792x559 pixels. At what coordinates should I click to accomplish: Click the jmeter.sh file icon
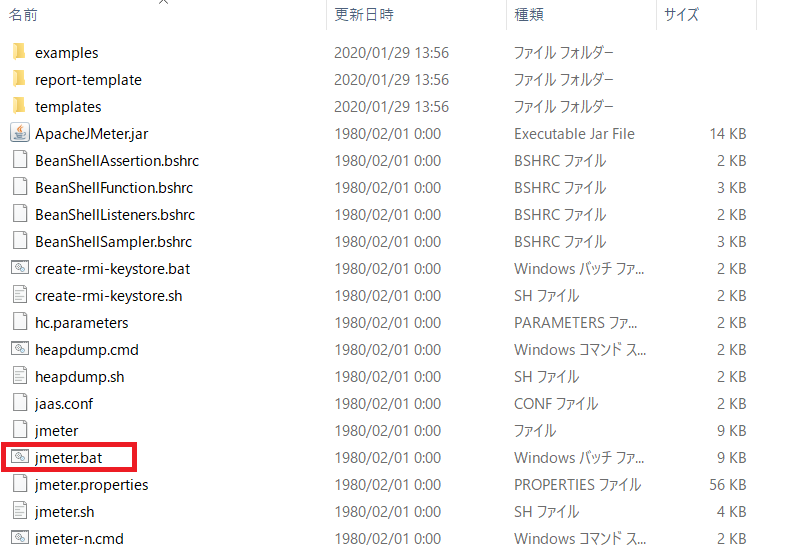[x=20, y=511]
